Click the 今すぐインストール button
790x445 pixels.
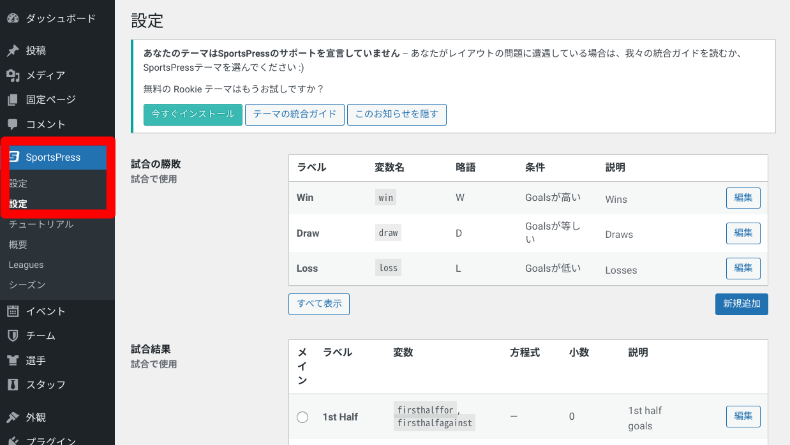pos(193,114)
